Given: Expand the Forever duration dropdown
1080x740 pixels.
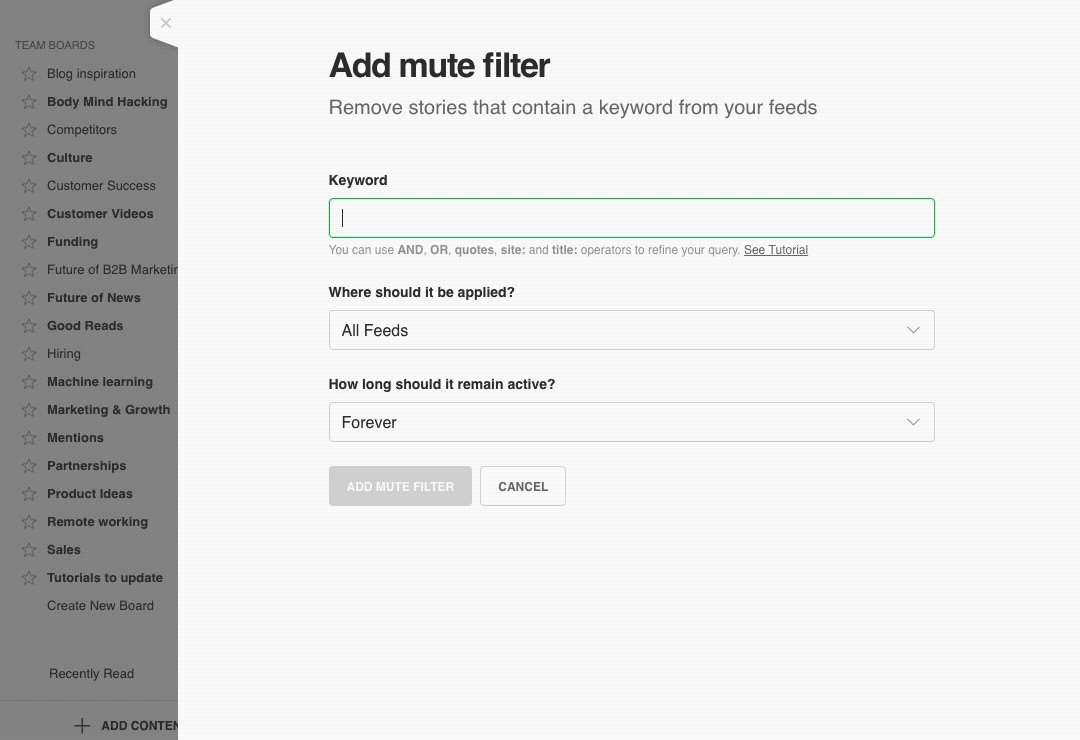Looking at the screenshot, I should pos(631,422).
